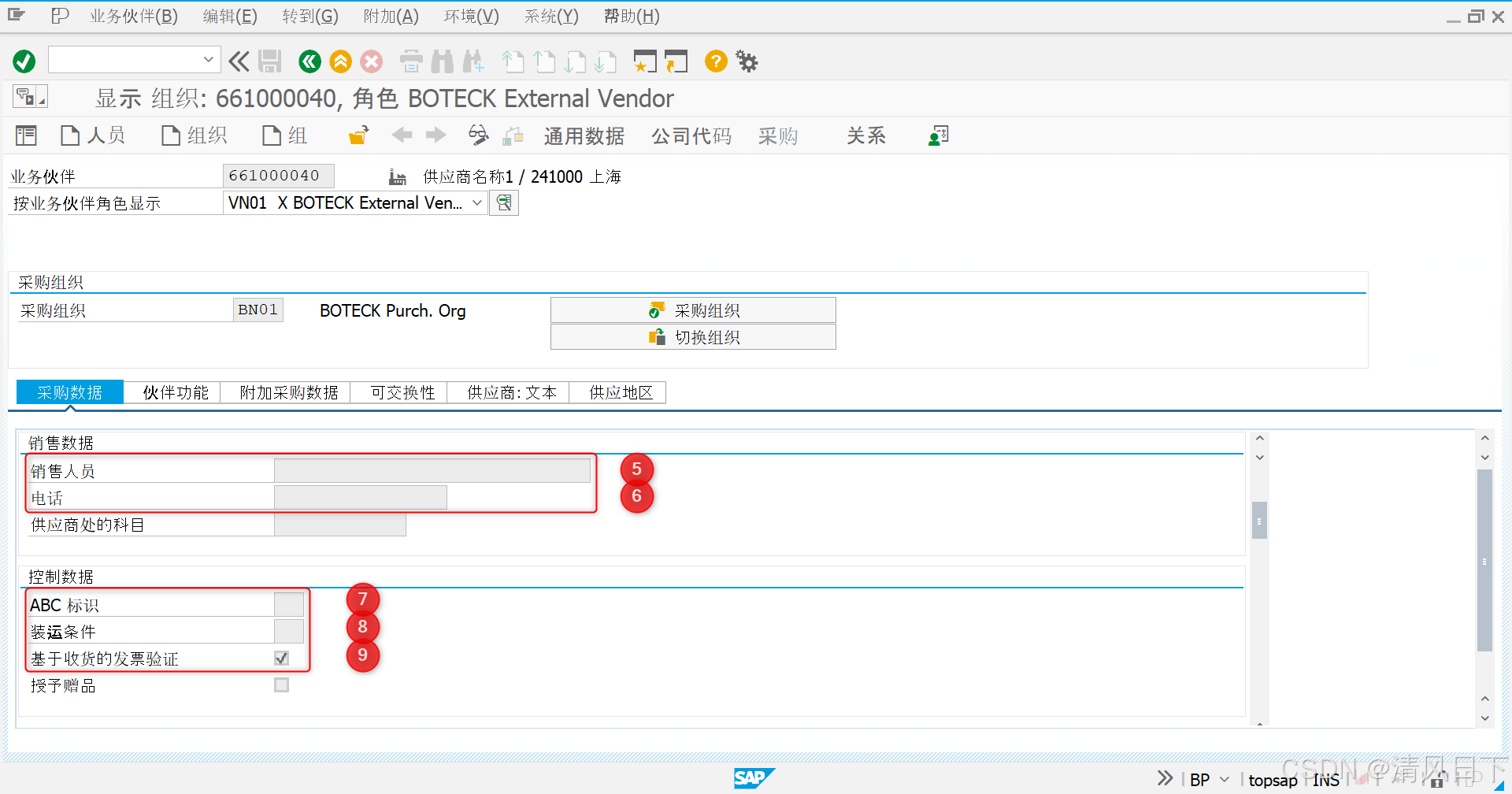This screenshot has height=794, width=1512.
Task: Open the 系统(Y) menu
Action: 551,16
